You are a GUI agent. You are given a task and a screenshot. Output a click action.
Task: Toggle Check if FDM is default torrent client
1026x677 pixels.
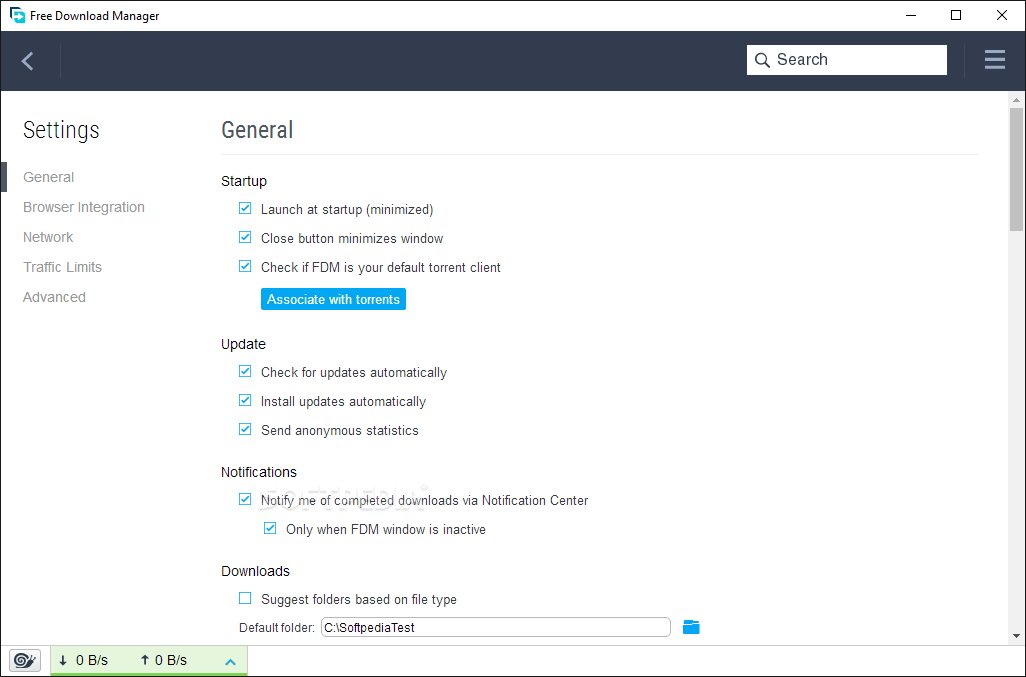pos(245,266)
